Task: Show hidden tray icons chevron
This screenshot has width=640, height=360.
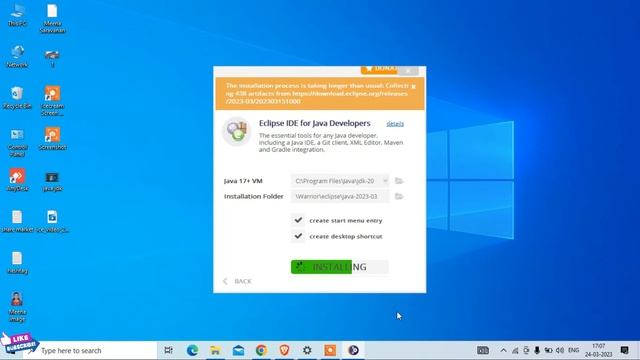Action: 503,351
